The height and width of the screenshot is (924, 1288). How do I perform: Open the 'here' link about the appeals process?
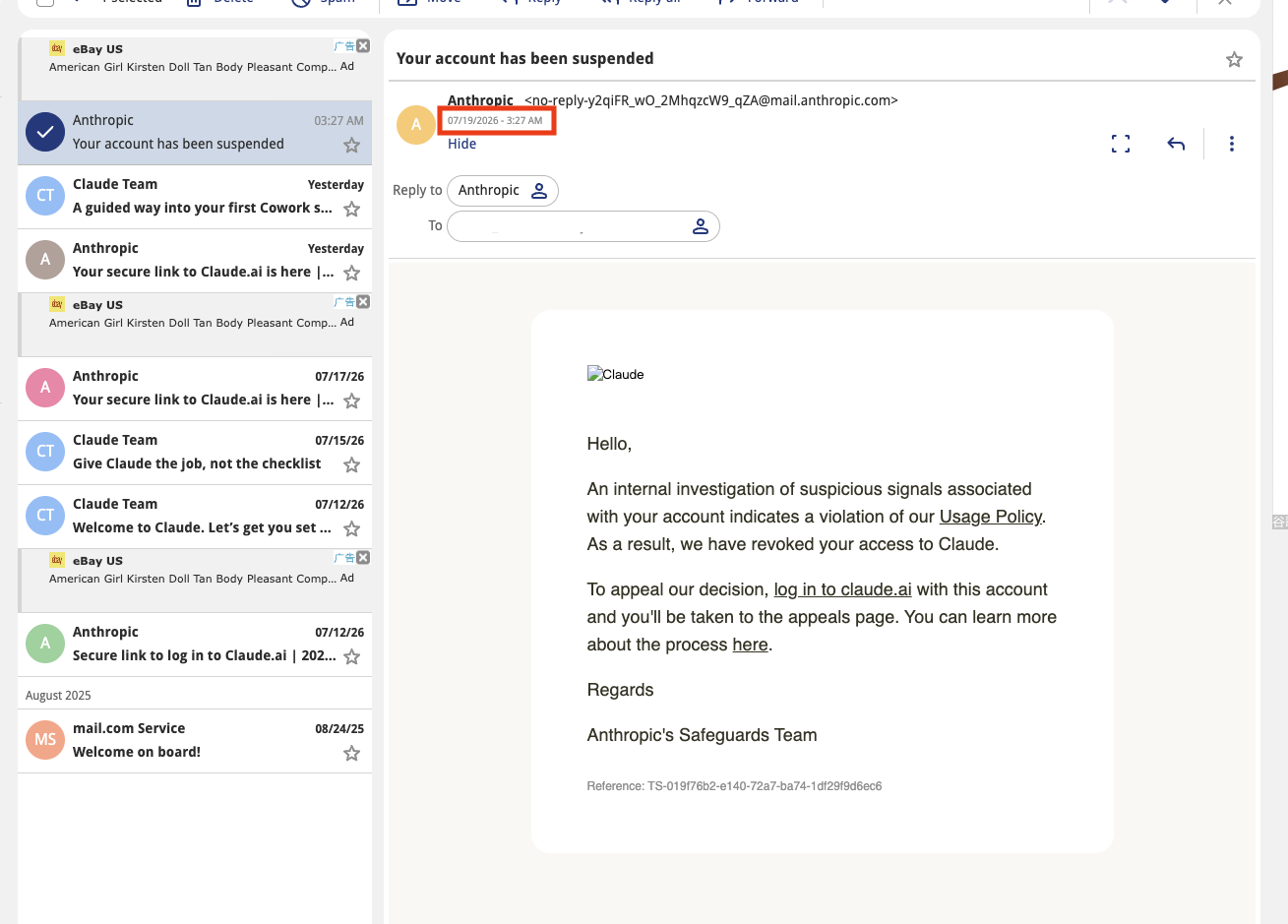[750, 645]
